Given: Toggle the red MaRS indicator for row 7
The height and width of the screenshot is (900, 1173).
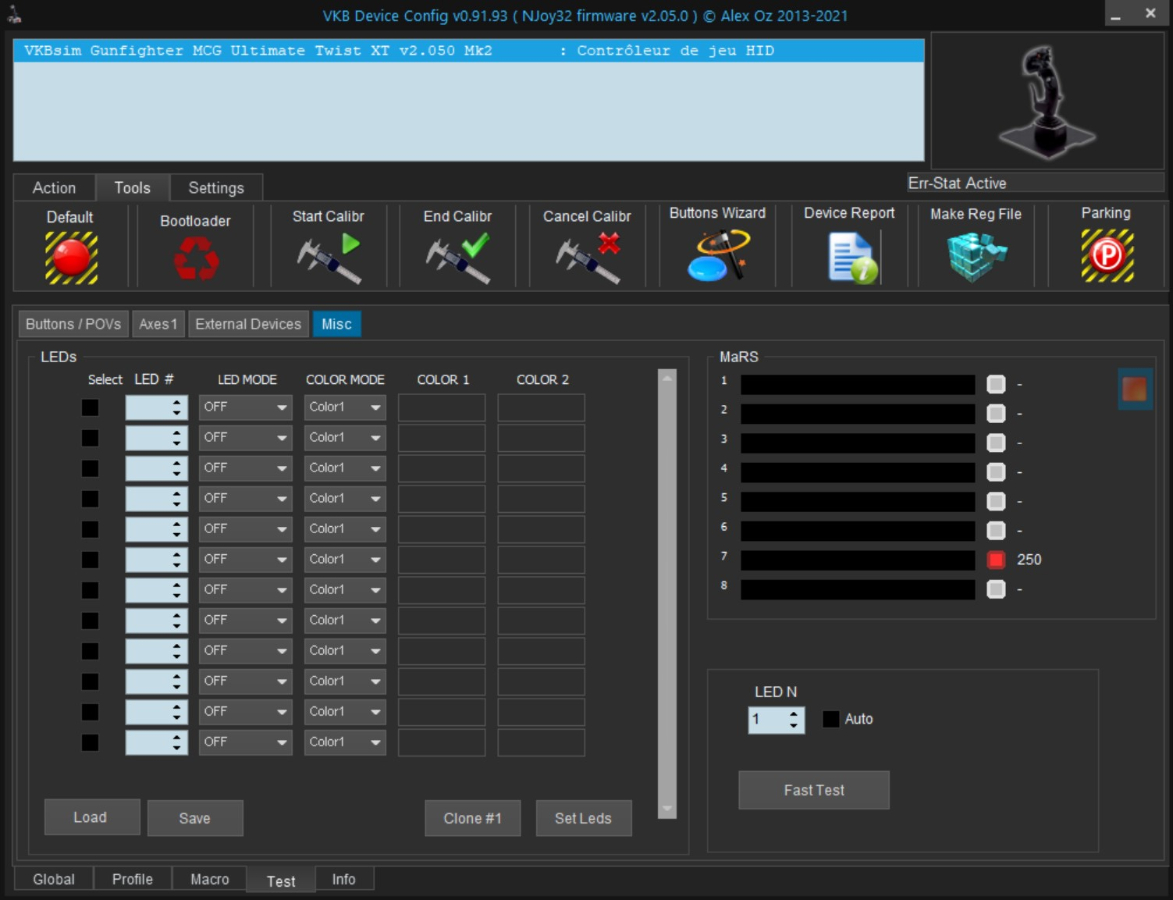Looking at the screenshot, I should click(996, 560).
